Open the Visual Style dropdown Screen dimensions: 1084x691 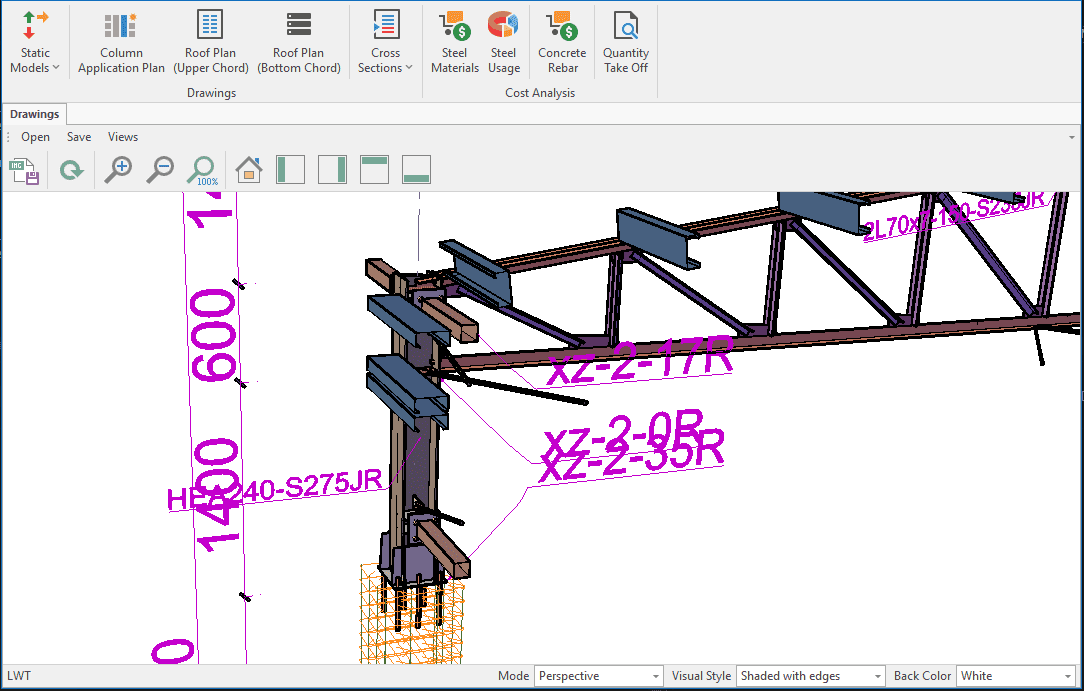[x=810, y=676]
